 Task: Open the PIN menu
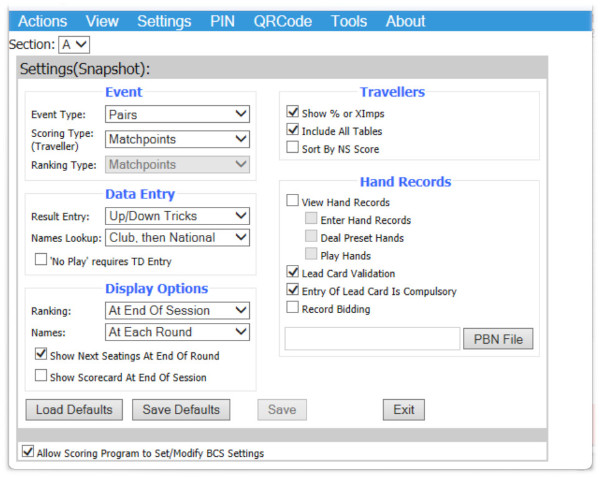coord(225,21)
